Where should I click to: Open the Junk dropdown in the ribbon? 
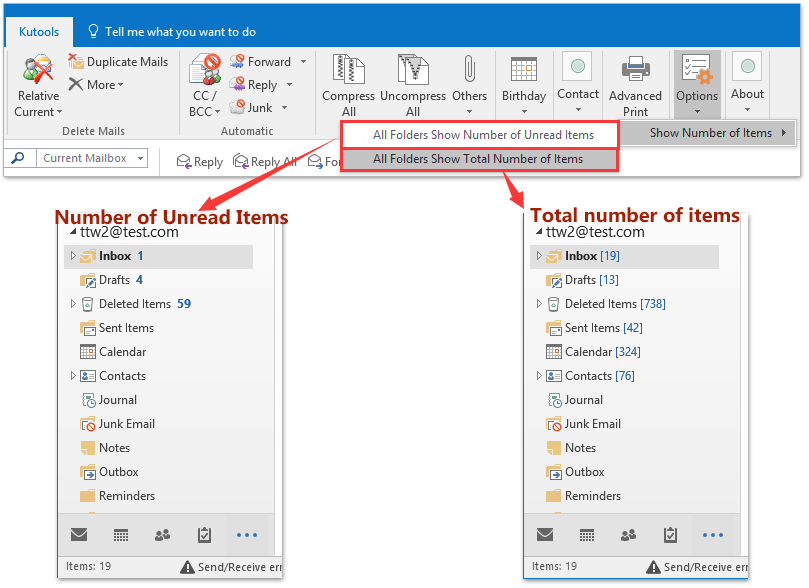point(284,108)
